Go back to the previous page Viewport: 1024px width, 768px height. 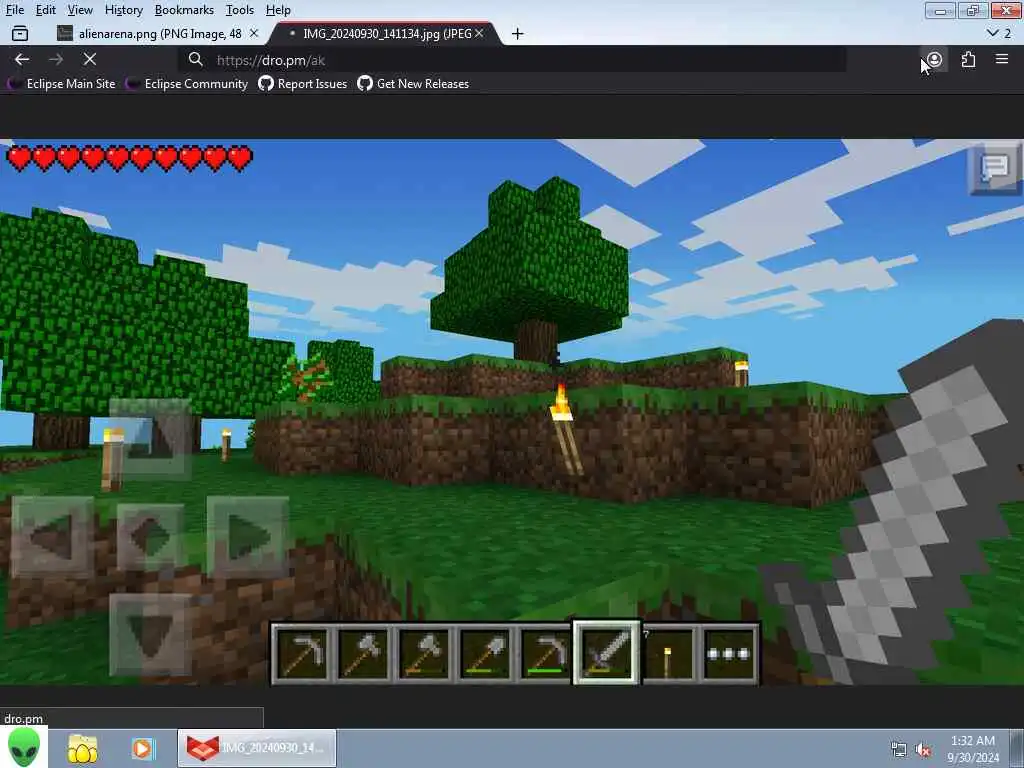22,59
